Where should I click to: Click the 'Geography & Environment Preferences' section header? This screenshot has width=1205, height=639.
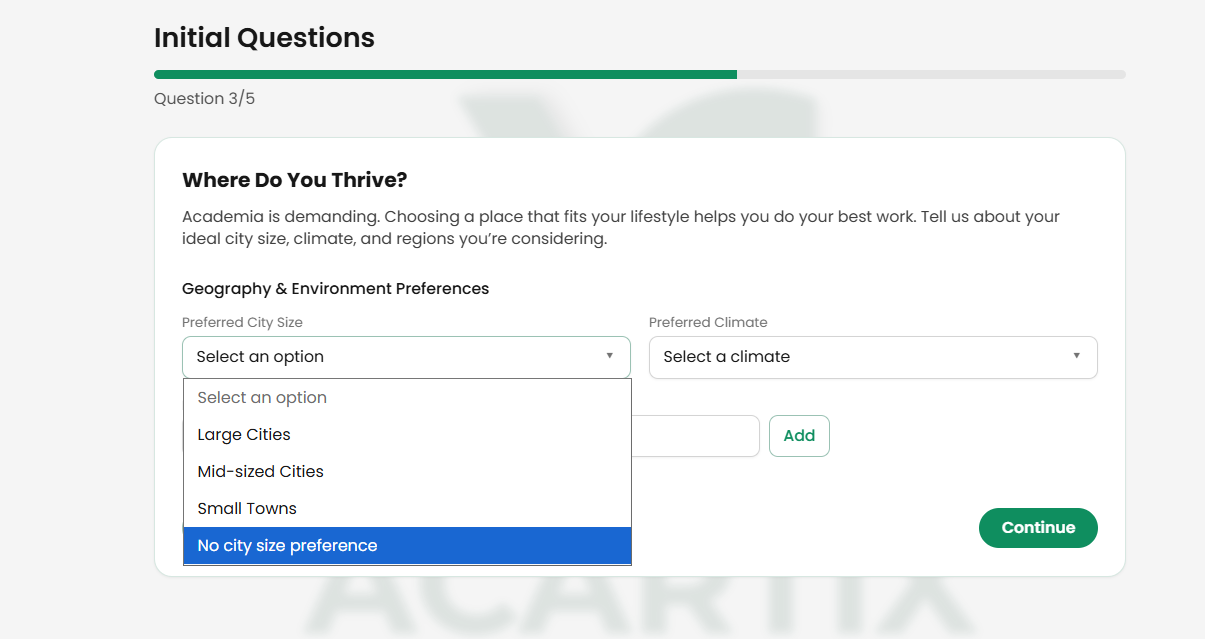[335, 288]
